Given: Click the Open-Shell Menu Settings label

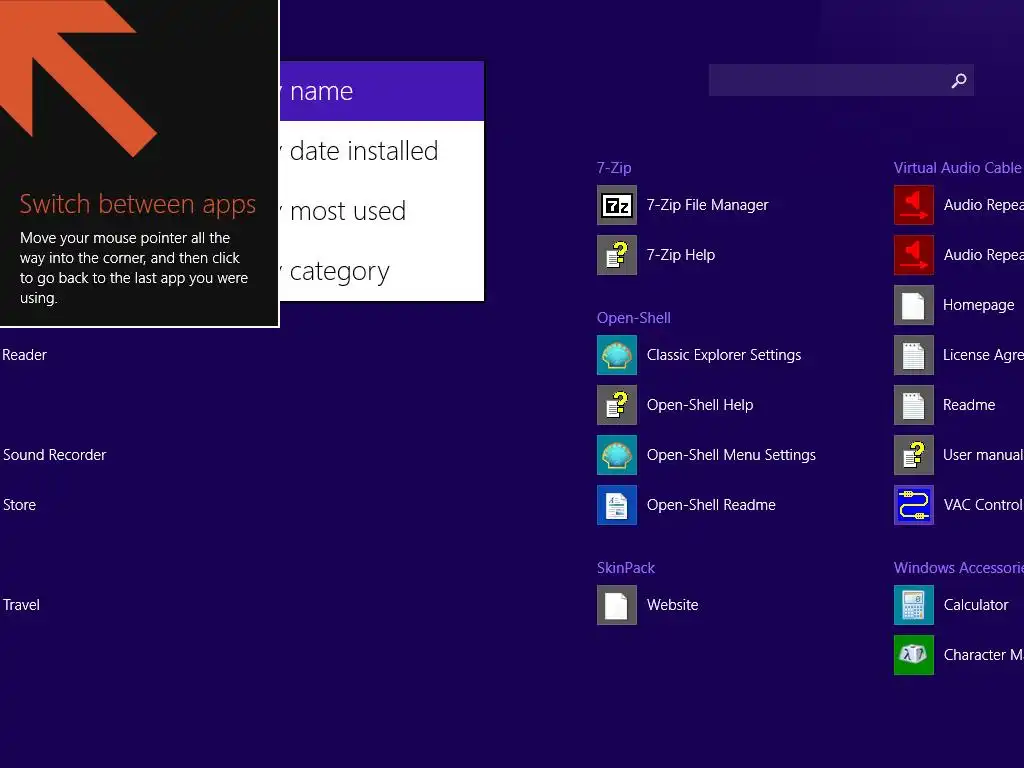Looking at the screenshot, I should pyautogui.click(x=731, y=455).
